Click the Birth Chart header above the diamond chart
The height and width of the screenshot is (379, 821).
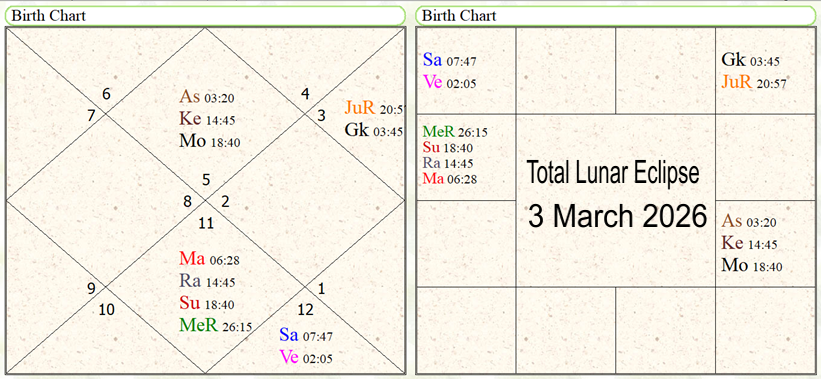tap(205, 15)
